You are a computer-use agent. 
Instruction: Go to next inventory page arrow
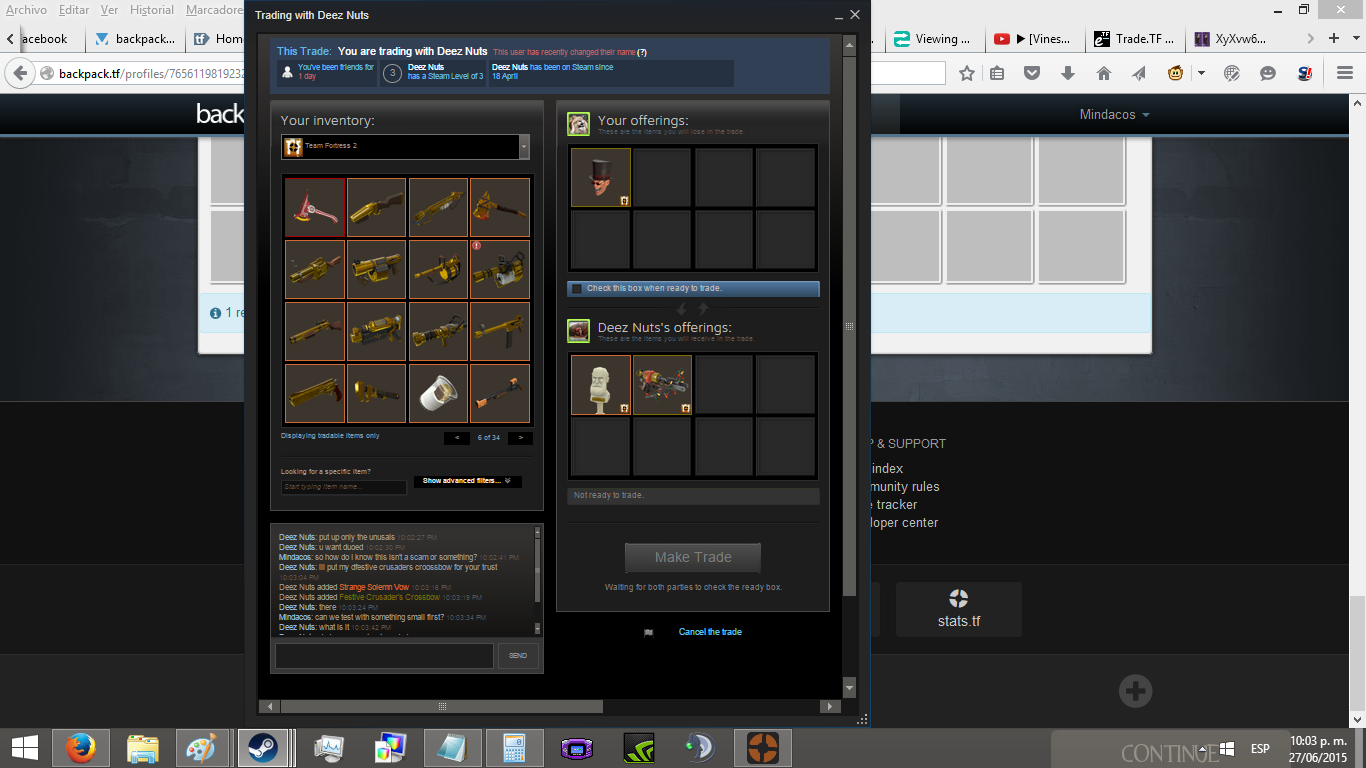pos(520,438)
